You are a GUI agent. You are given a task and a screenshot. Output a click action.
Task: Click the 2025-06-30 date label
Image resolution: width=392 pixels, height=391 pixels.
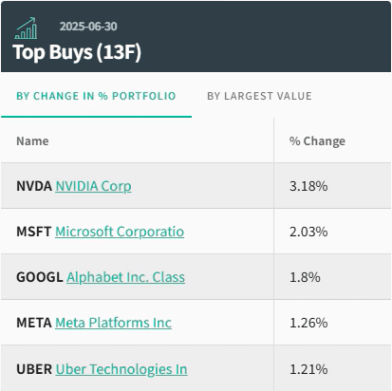[88, 26]
